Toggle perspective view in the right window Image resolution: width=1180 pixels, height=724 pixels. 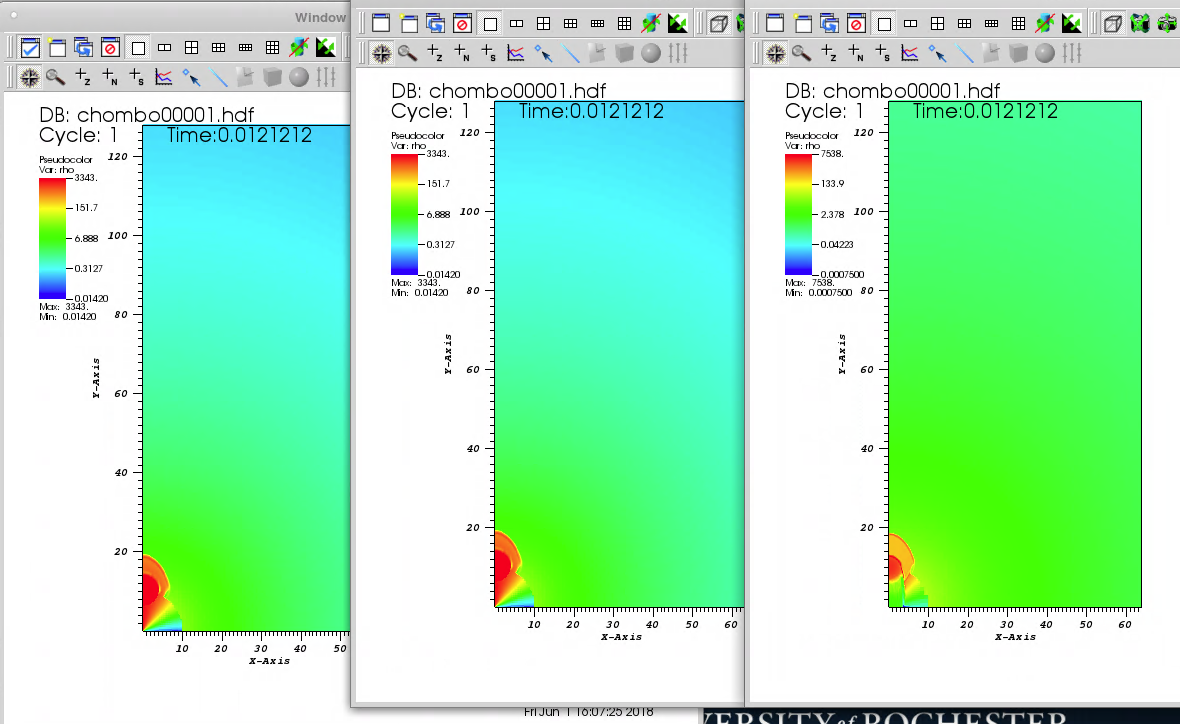1113,24
